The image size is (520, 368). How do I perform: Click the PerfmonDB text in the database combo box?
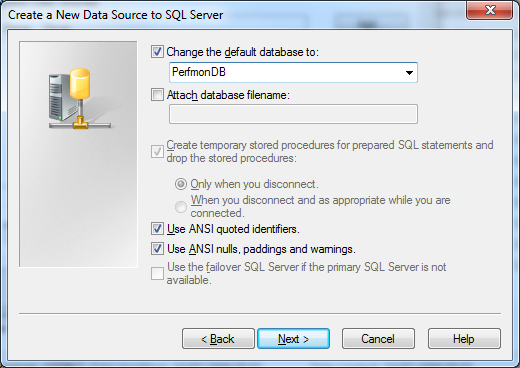pyautogui.click(x=199, y=72)
